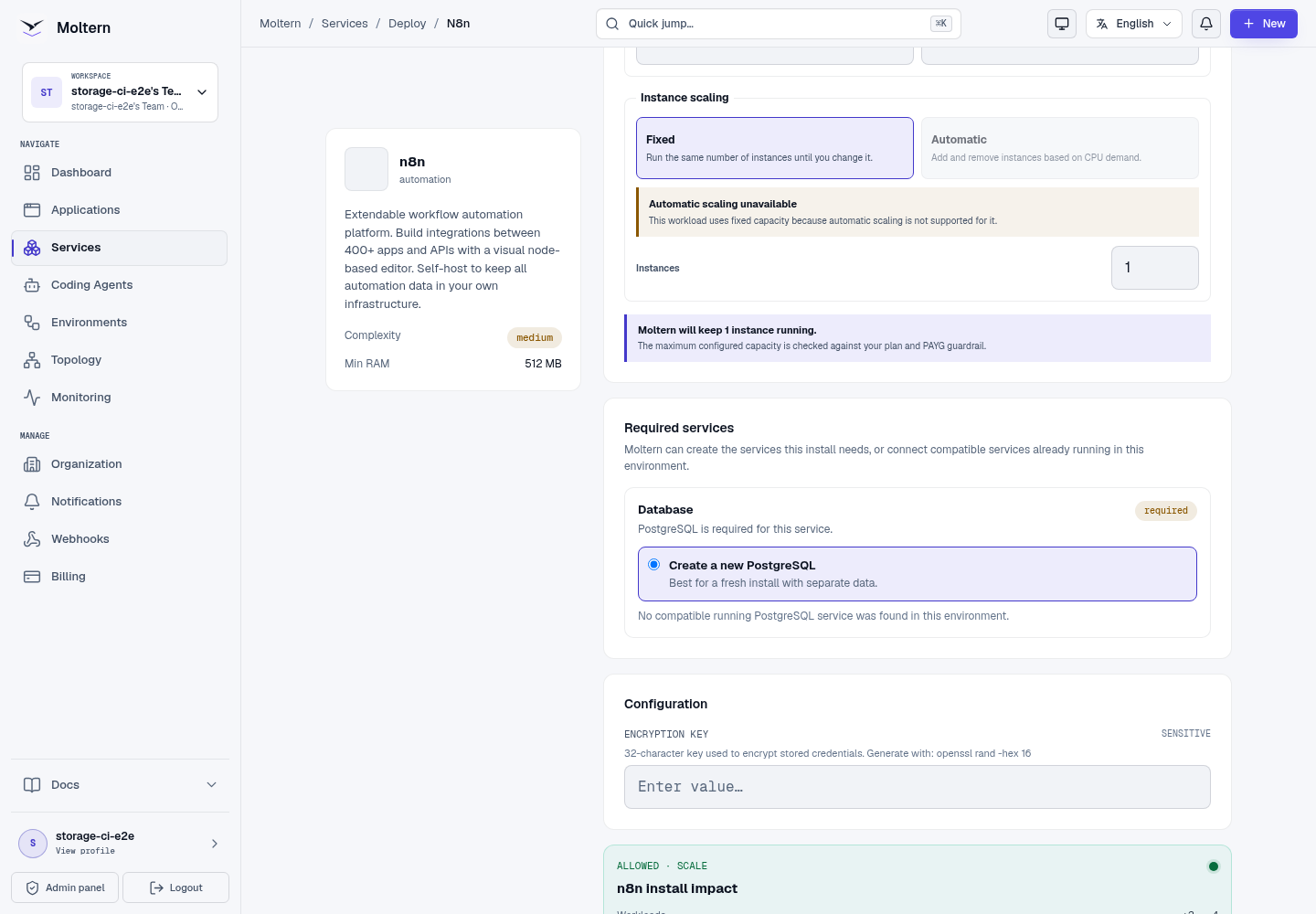Click the green status dot on install impact

pyautogui.click(x=1214, y=866)
